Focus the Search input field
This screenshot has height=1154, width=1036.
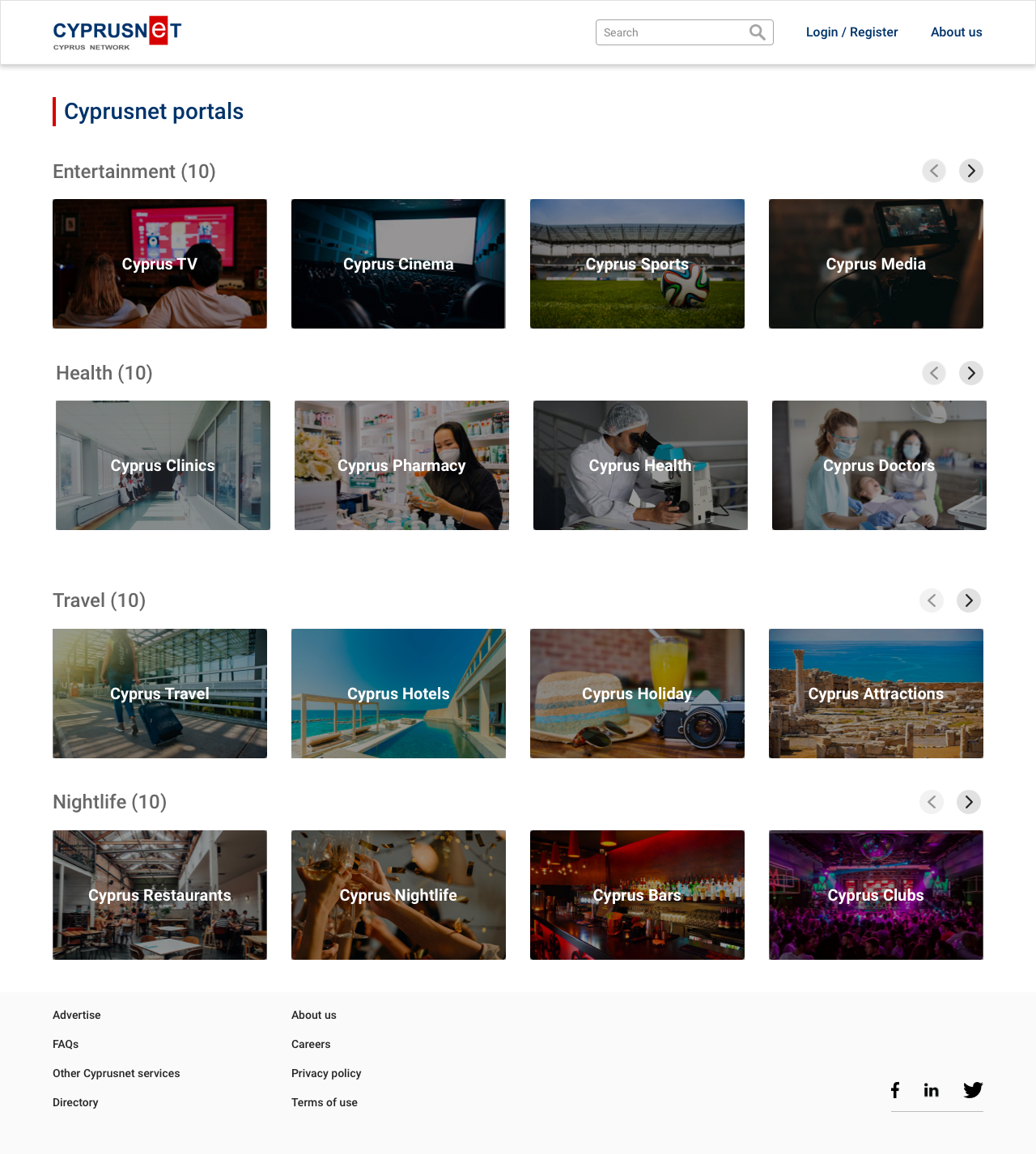coord(672,32)
